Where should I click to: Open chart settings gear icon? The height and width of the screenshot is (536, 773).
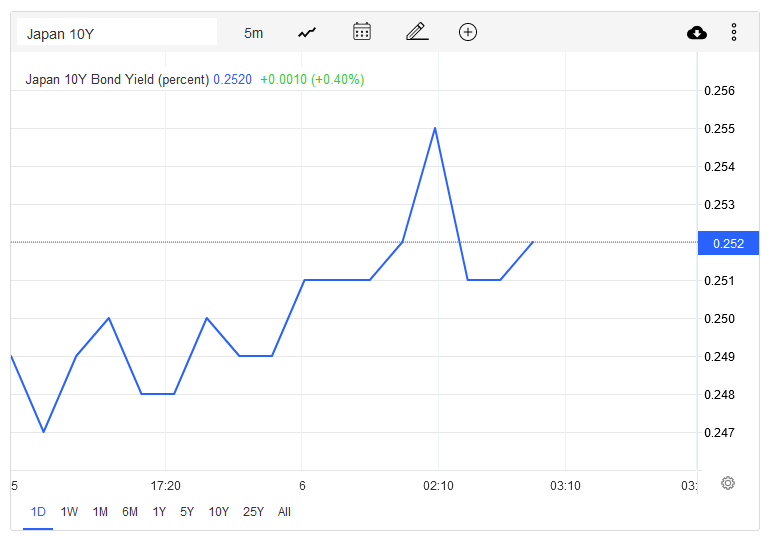pos(728,483)
